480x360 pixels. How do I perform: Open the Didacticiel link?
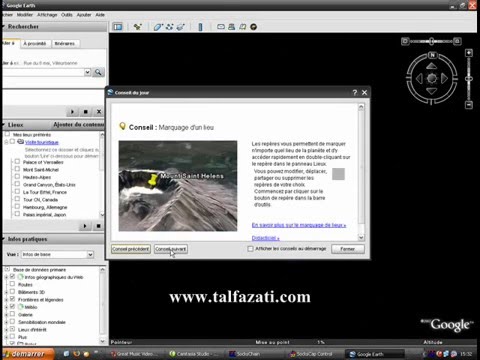pos(265,238)
